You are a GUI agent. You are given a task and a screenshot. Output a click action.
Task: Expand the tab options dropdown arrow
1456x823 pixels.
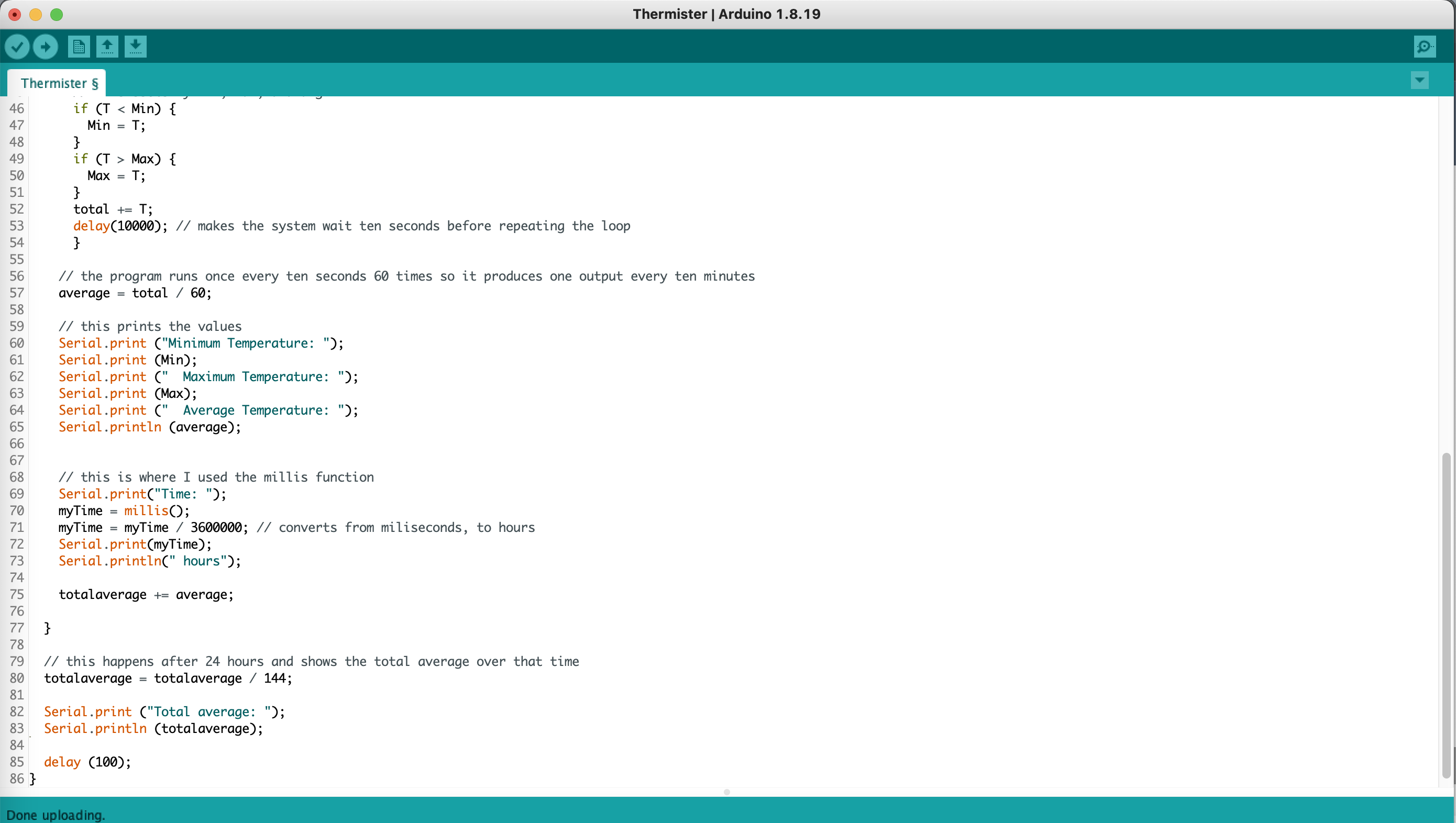pos(1419,80)
